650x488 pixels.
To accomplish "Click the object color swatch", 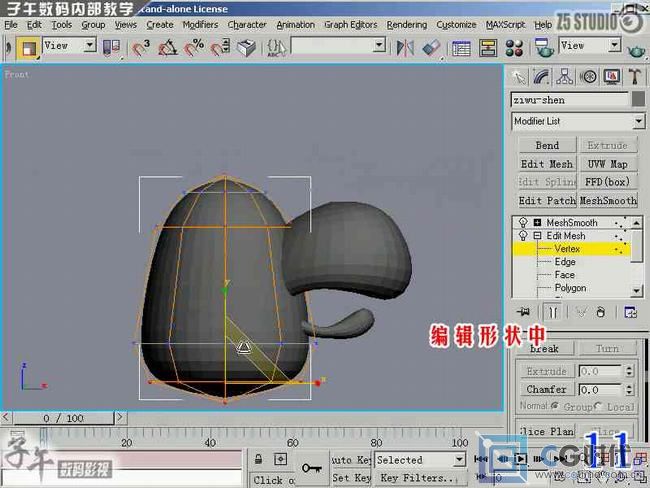I will [x=638, y=100].
